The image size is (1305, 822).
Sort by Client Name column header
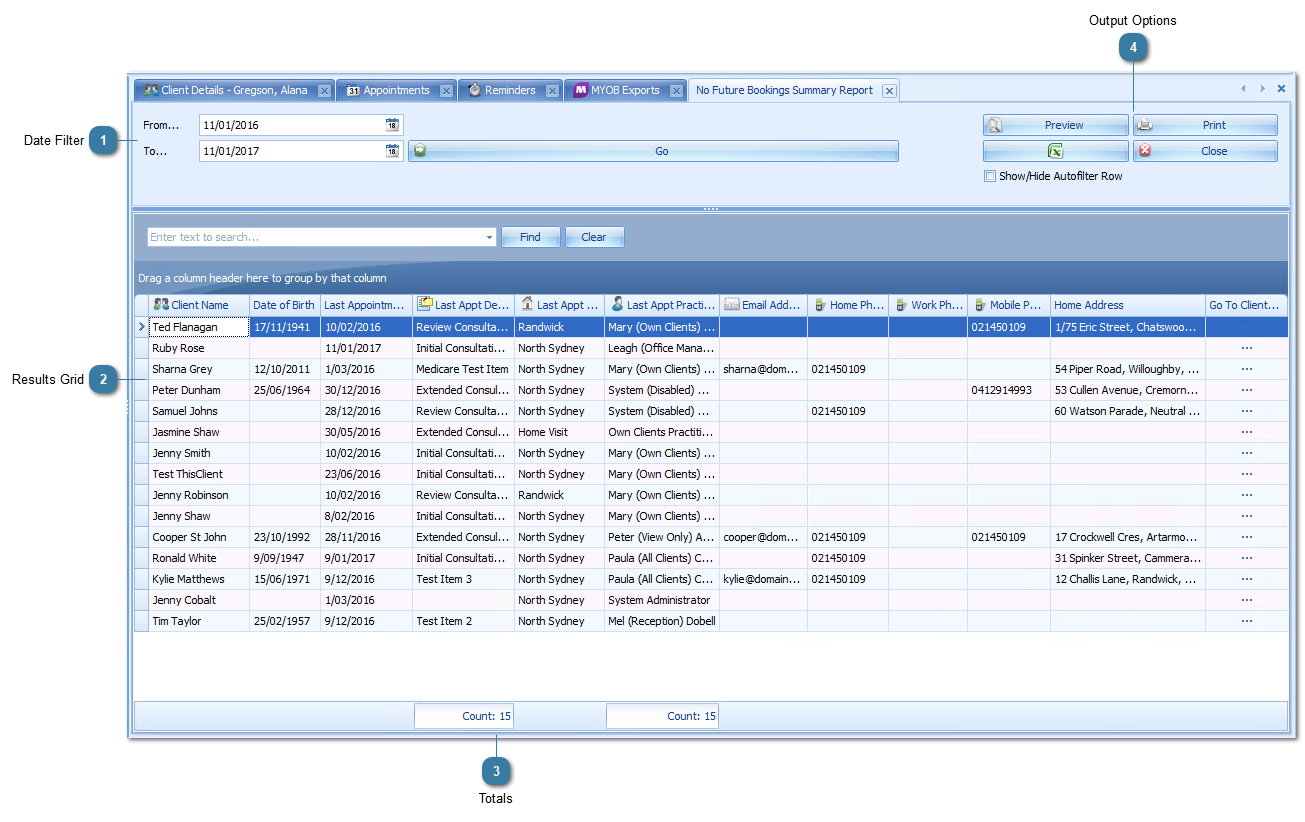(199, 305)
